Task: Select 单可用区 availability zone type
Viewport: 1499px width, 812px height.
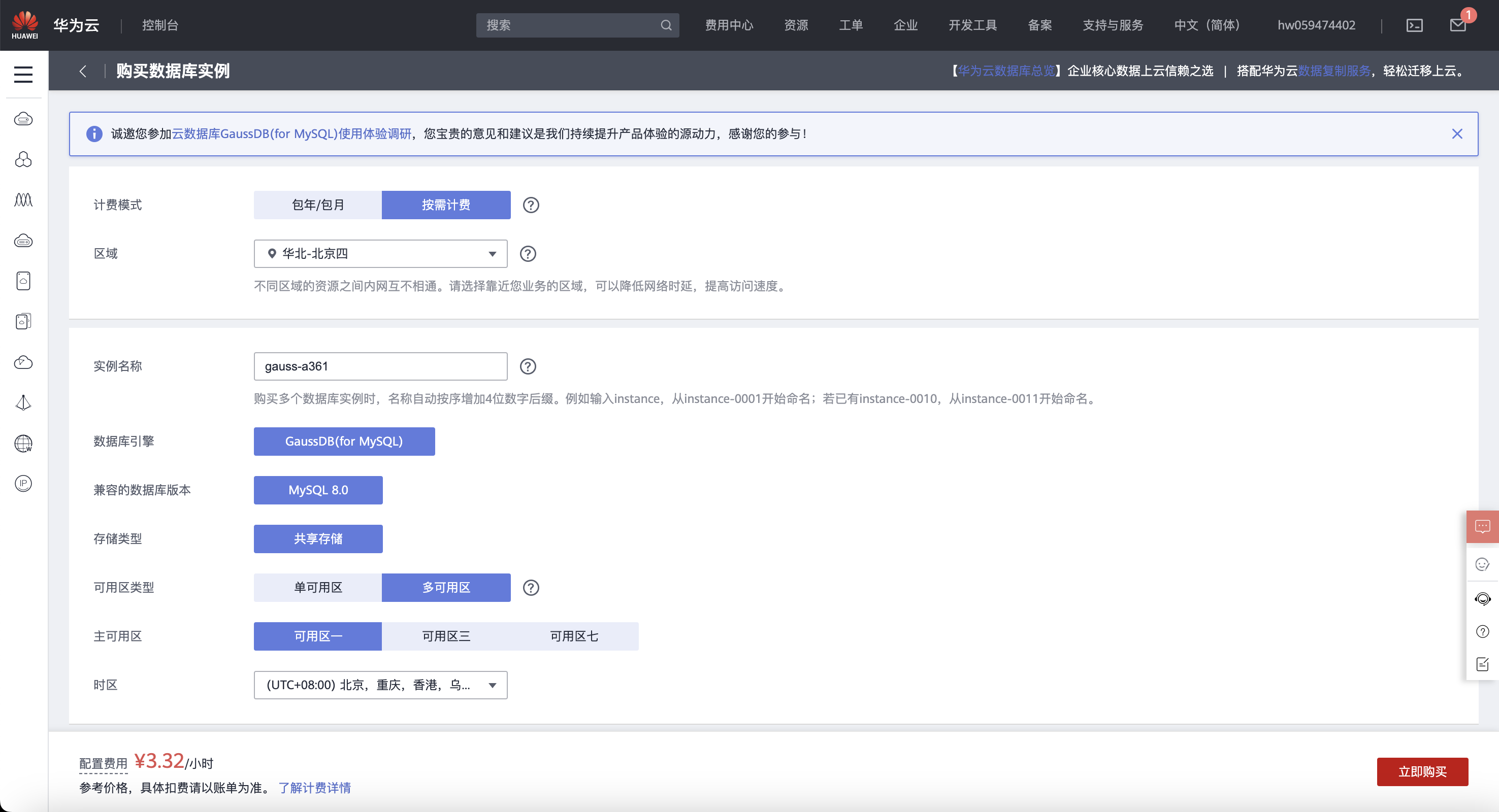Action: tap(318, 588)
